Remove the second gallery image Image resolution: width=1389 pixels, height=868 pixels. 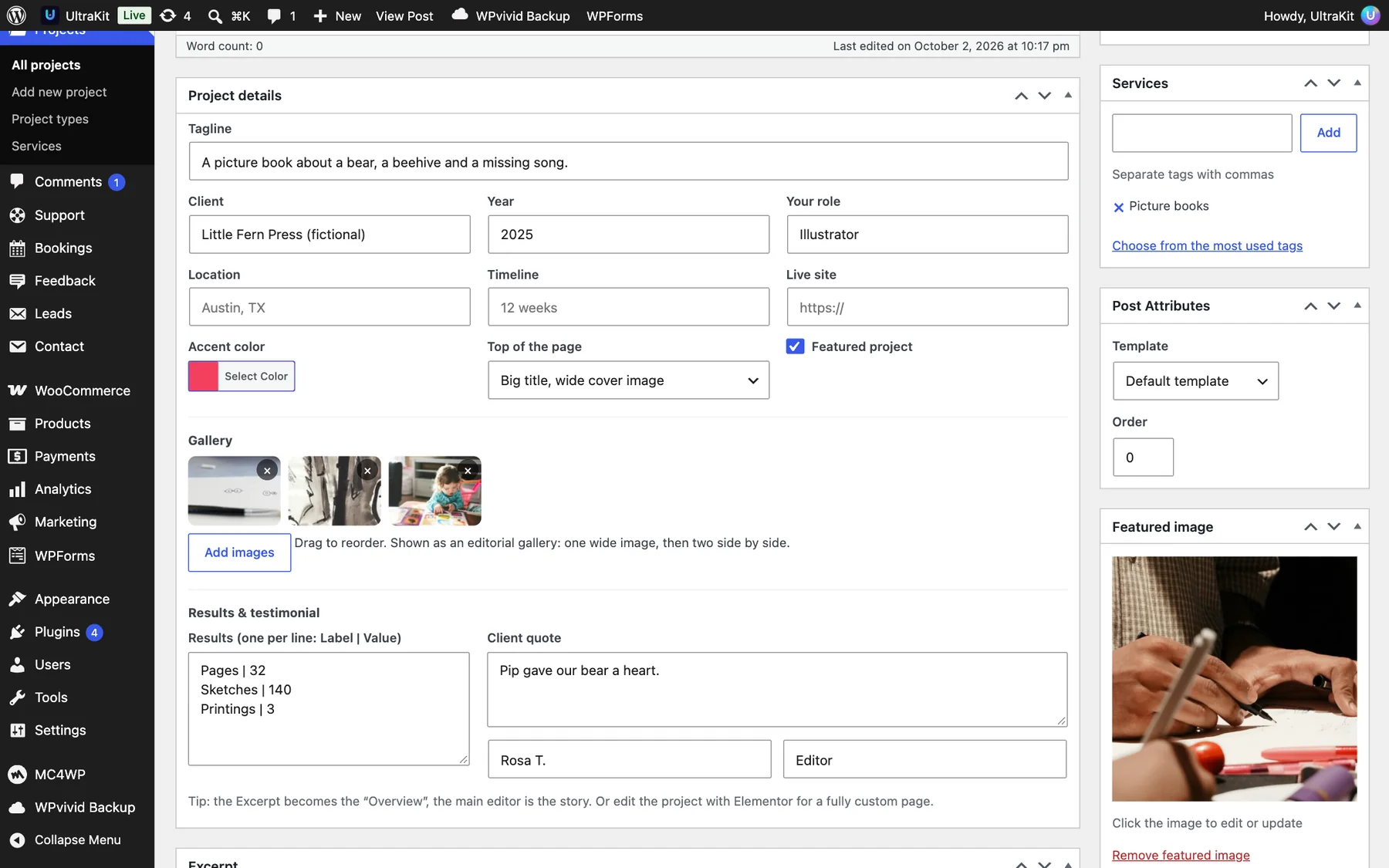tap(367, 470)
